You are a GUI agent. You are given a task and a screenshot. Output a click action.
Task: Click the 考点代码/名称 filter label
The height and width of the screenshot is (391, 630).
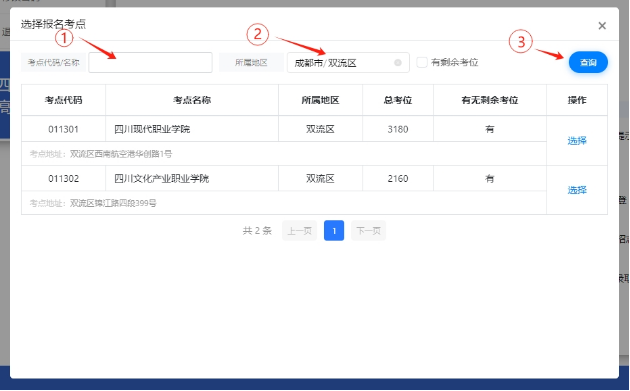coord(53,63)
